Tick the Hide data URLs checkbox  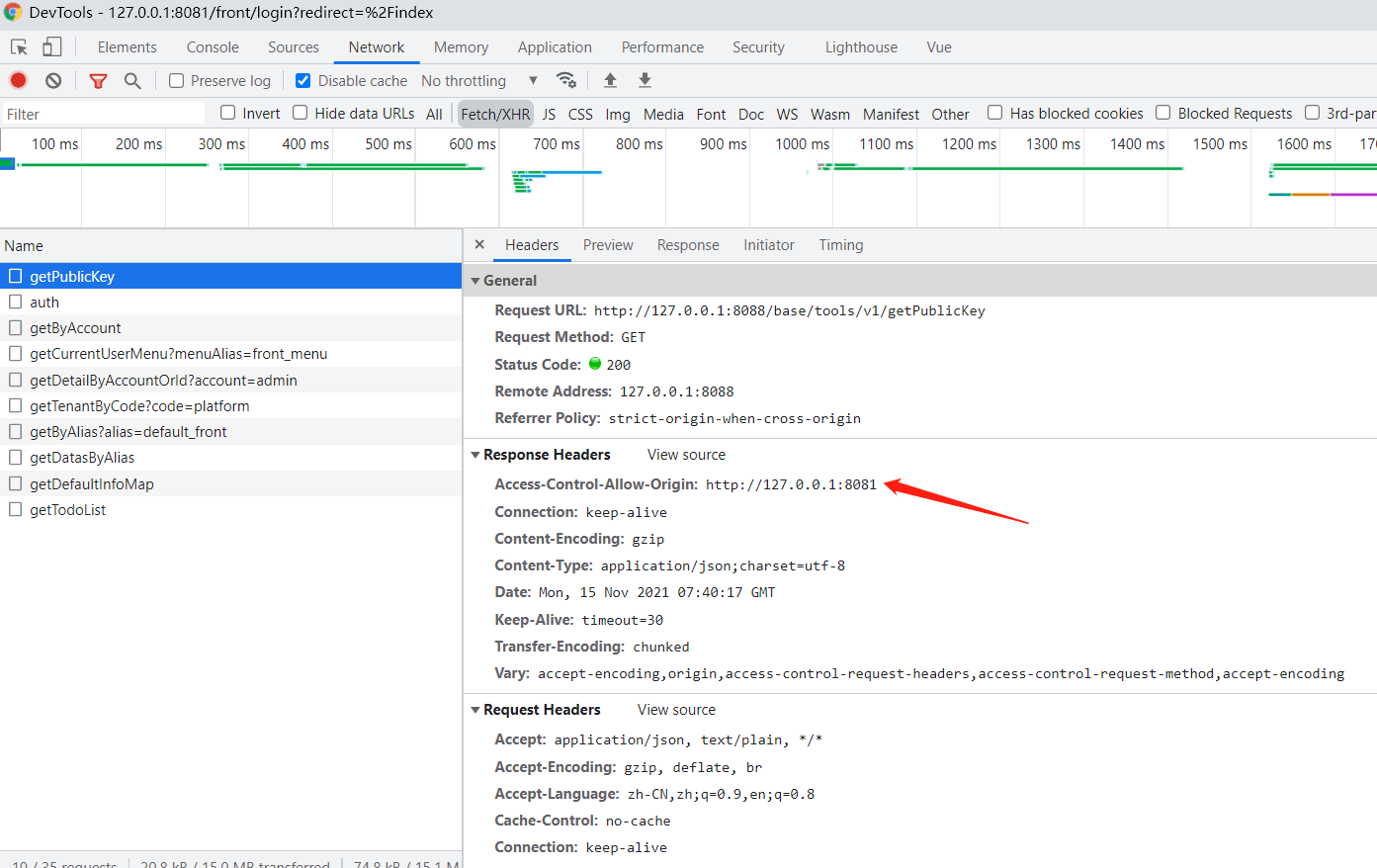[x=301, y=113]
